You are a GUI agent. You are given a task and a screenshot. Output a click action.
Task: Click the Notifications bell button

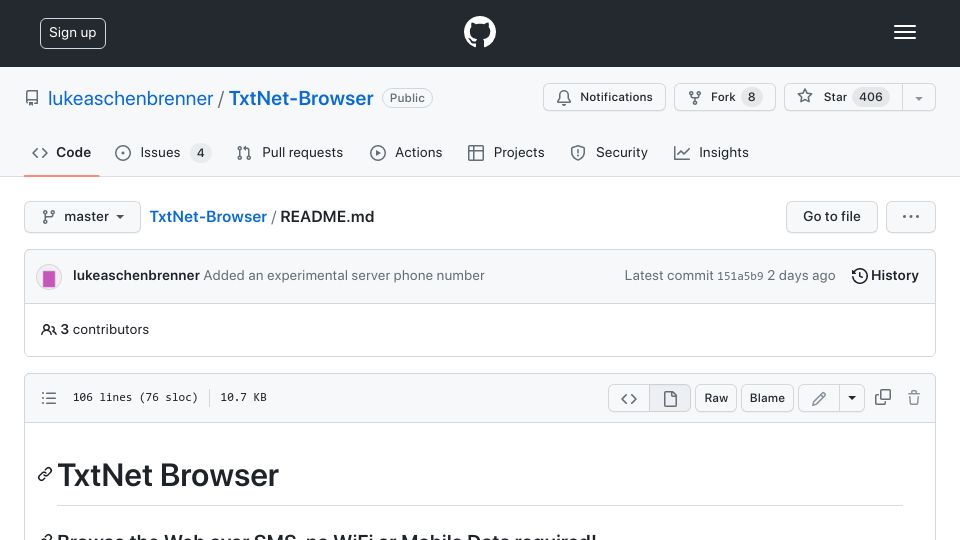click(x=604, y=97)
